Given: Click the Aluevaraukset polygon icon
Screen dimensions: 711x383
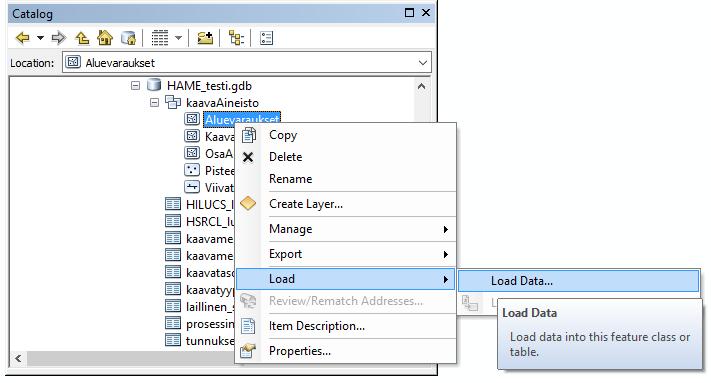Looking at the screenshot, I should (x=192, y=119).
